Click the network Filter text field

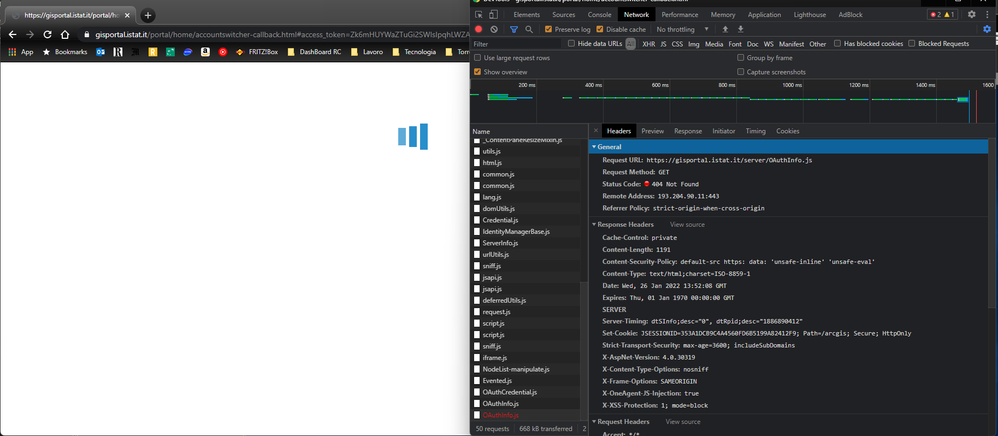tap(517, 44)
